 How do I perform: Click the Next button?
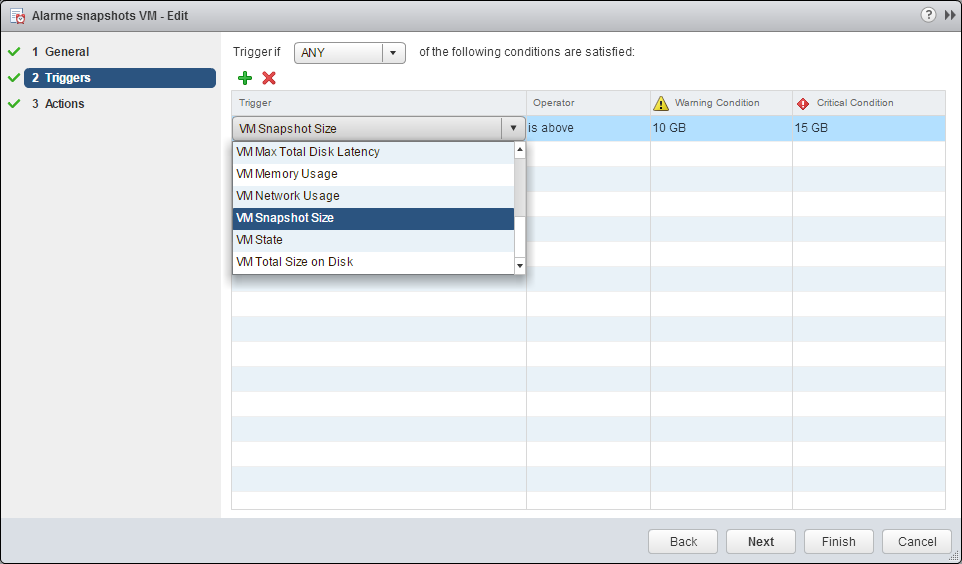760,541
